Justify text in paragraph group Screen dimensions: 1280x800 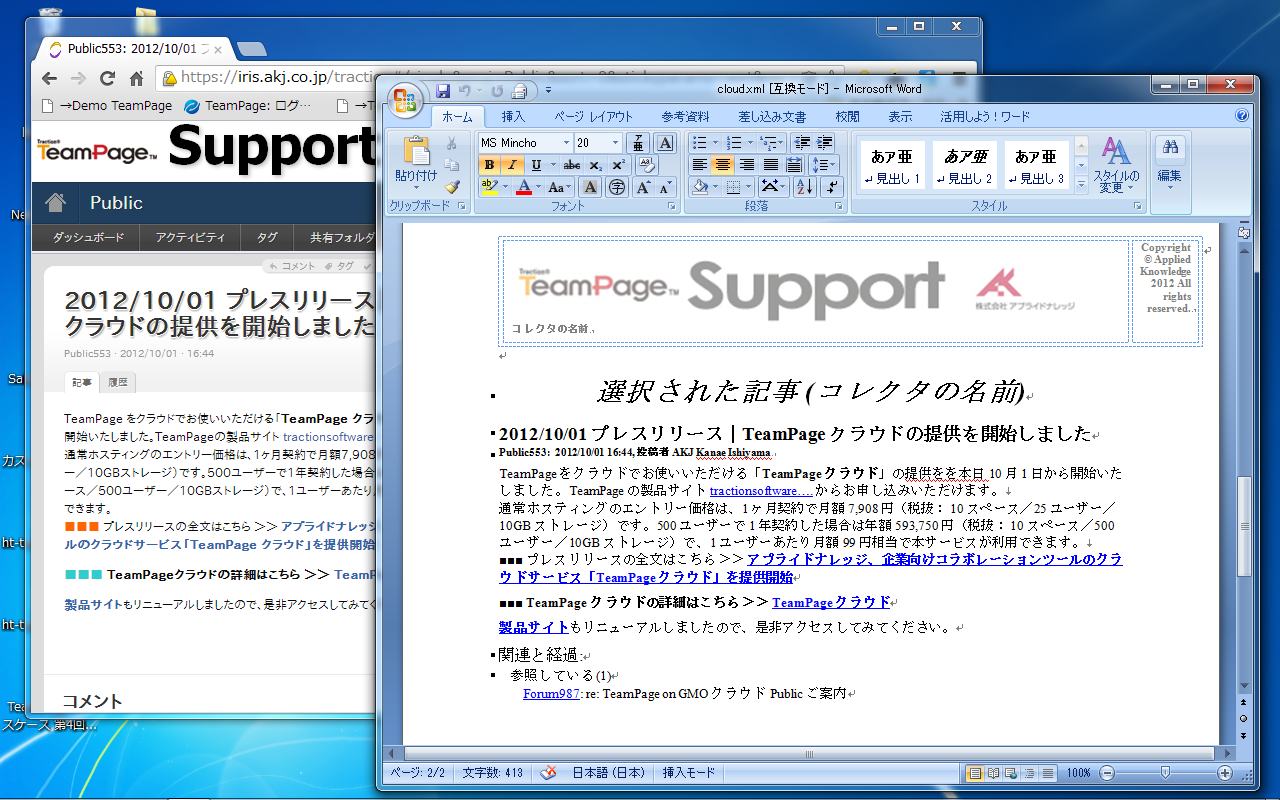click(x=770, y=165)
